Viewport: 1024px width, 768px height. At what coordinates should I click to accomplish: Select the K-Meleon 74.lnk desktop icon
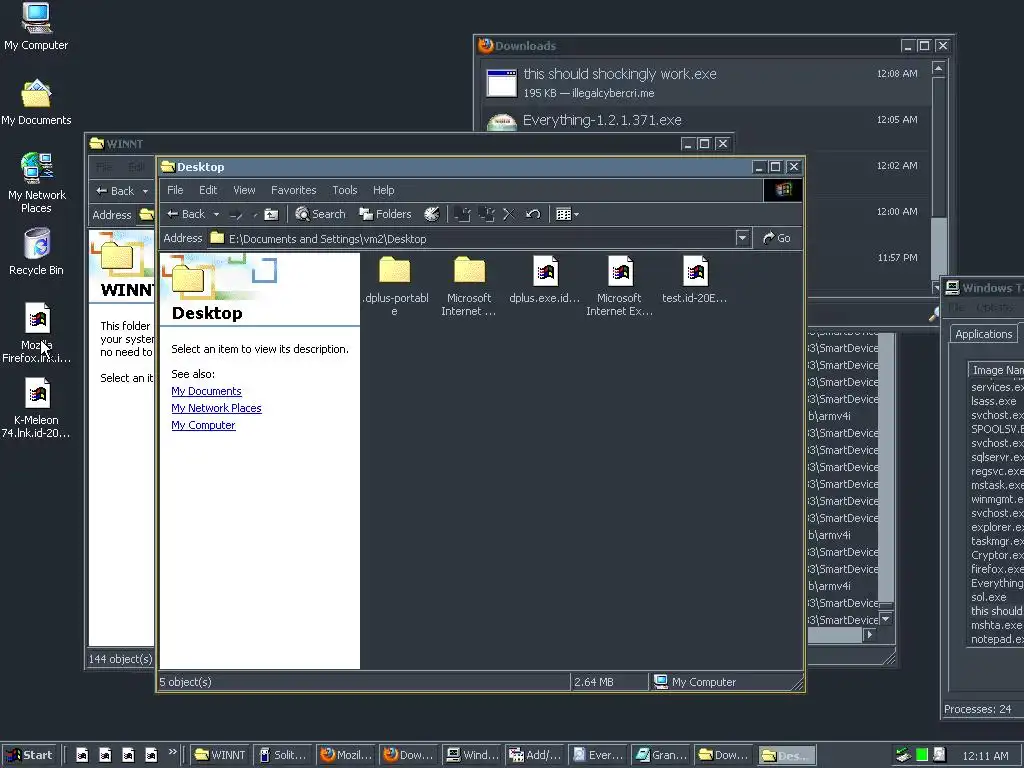coord(37,408)
